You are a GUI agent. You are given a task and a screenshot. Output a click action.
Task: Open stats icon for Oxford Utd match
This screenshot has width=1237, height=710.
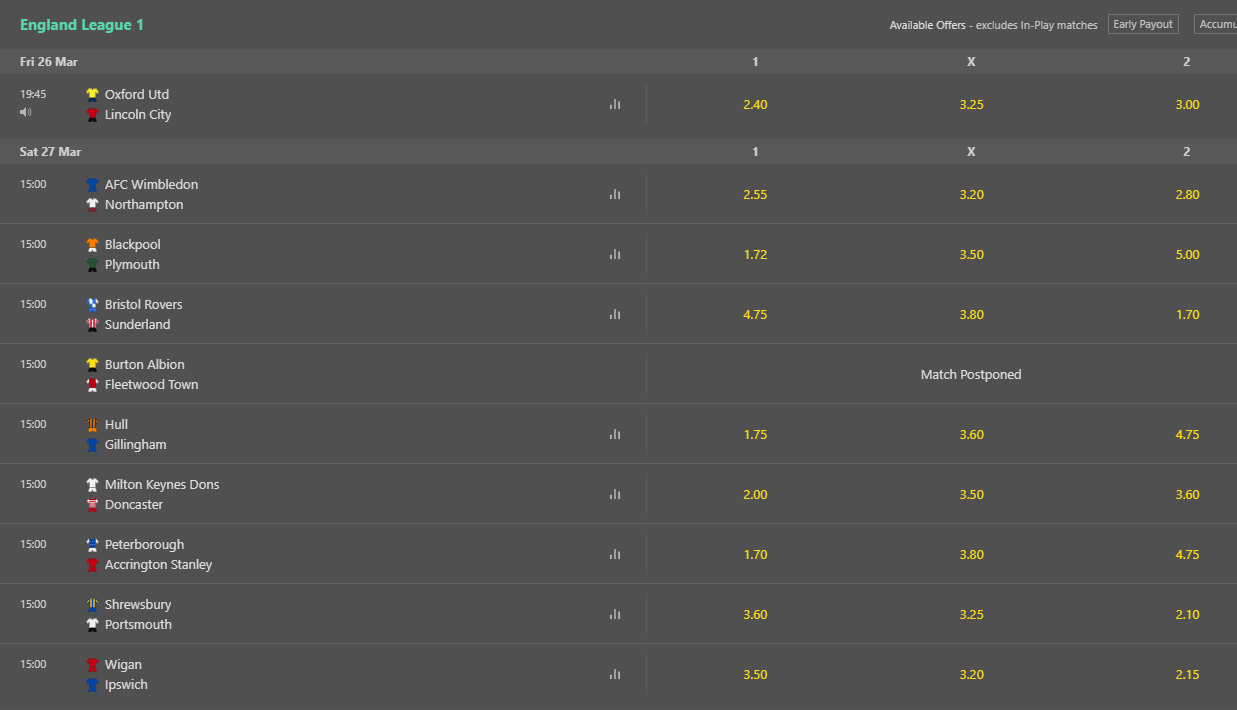615,104
